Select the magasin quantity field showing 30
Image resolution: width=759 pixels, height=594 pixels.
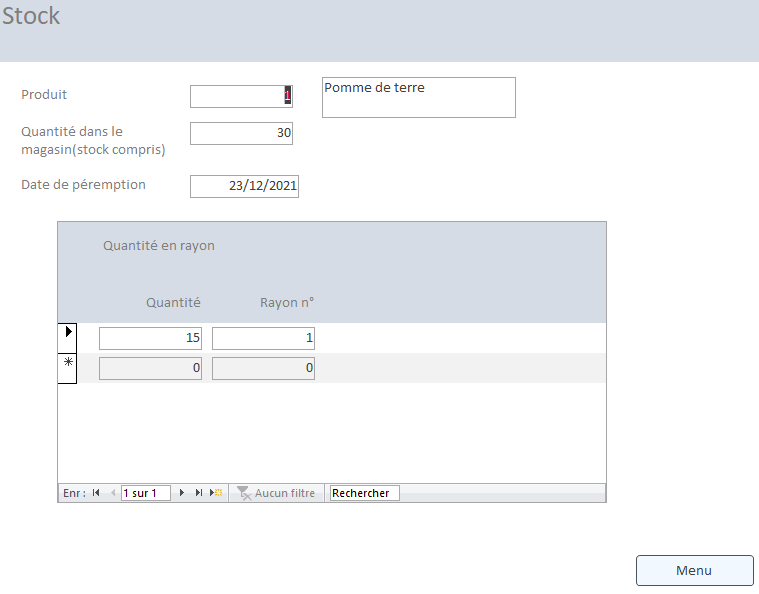point(242,133)
